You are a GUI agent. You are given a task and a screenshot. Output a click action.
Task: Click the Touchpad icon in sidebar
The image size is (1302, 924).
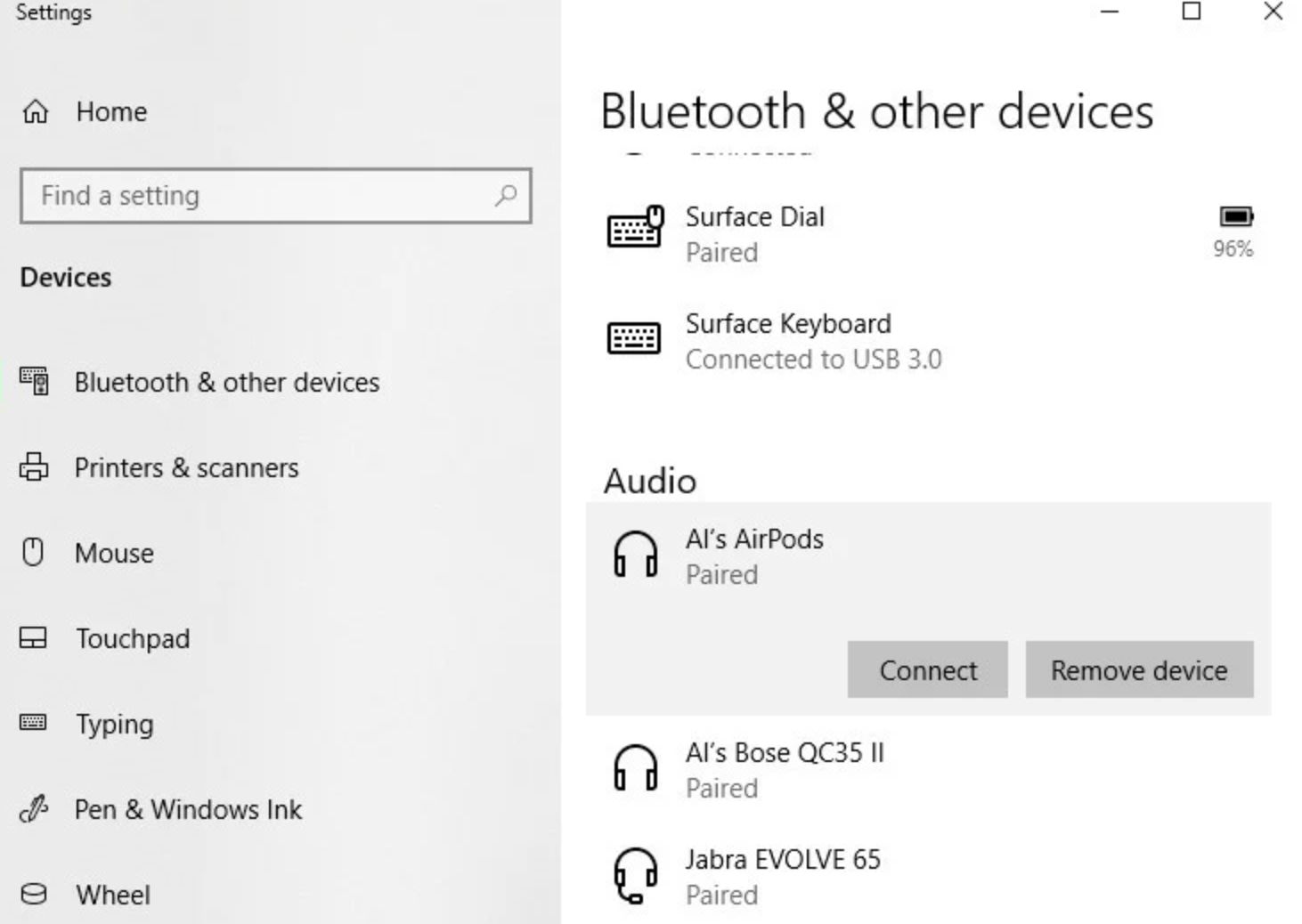tap(33, 638)
